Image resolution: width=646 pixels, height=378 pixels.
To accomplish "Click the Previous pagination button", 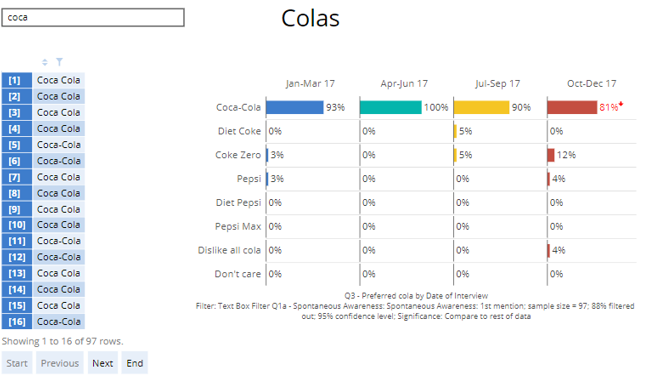I will (x=60, y=363).
